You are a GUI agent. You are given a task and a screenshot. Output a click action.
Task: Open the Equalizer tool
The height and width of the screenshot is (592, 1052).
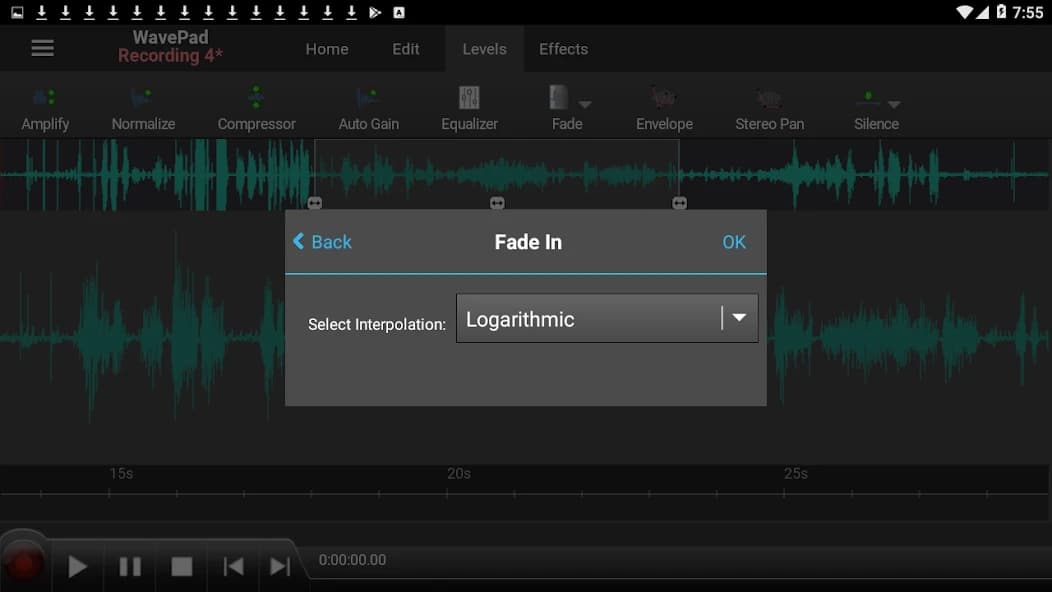click(469, 105)
